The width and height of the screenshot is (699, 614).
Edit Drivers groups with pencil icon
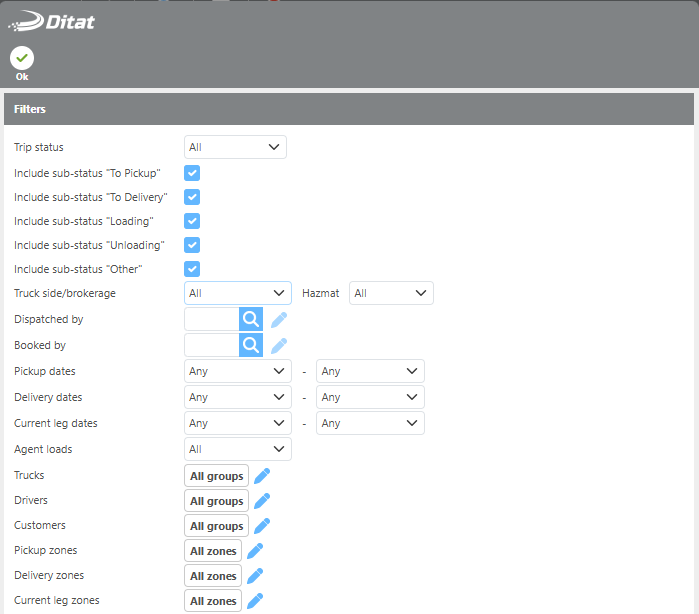tap(262, 501)
